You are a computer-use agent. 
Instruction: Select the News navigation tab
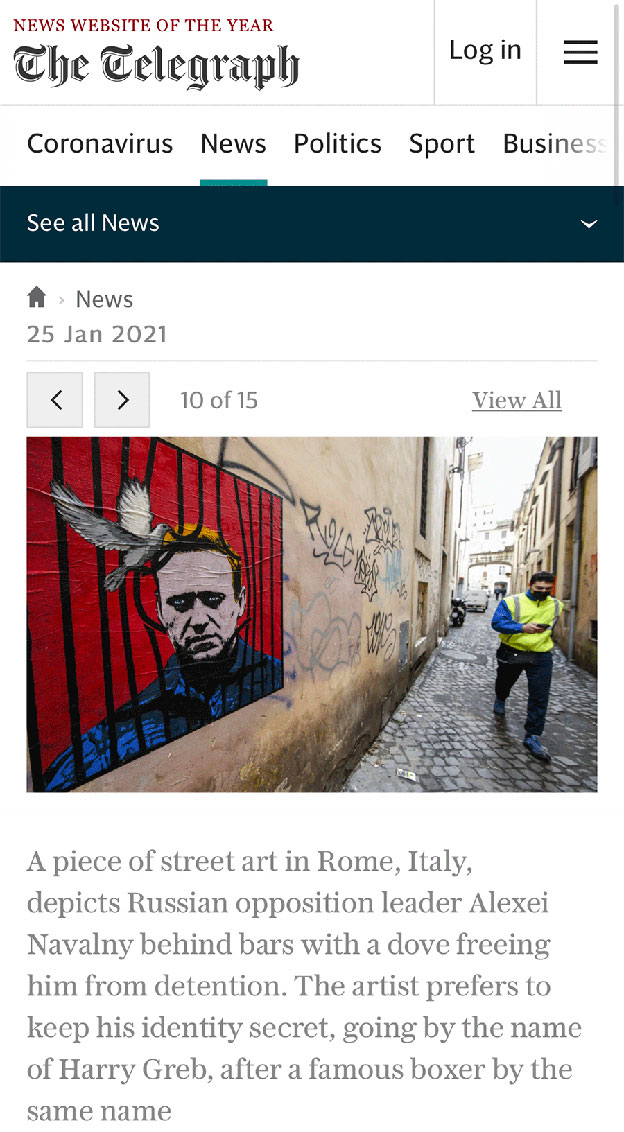click(233, 144)
